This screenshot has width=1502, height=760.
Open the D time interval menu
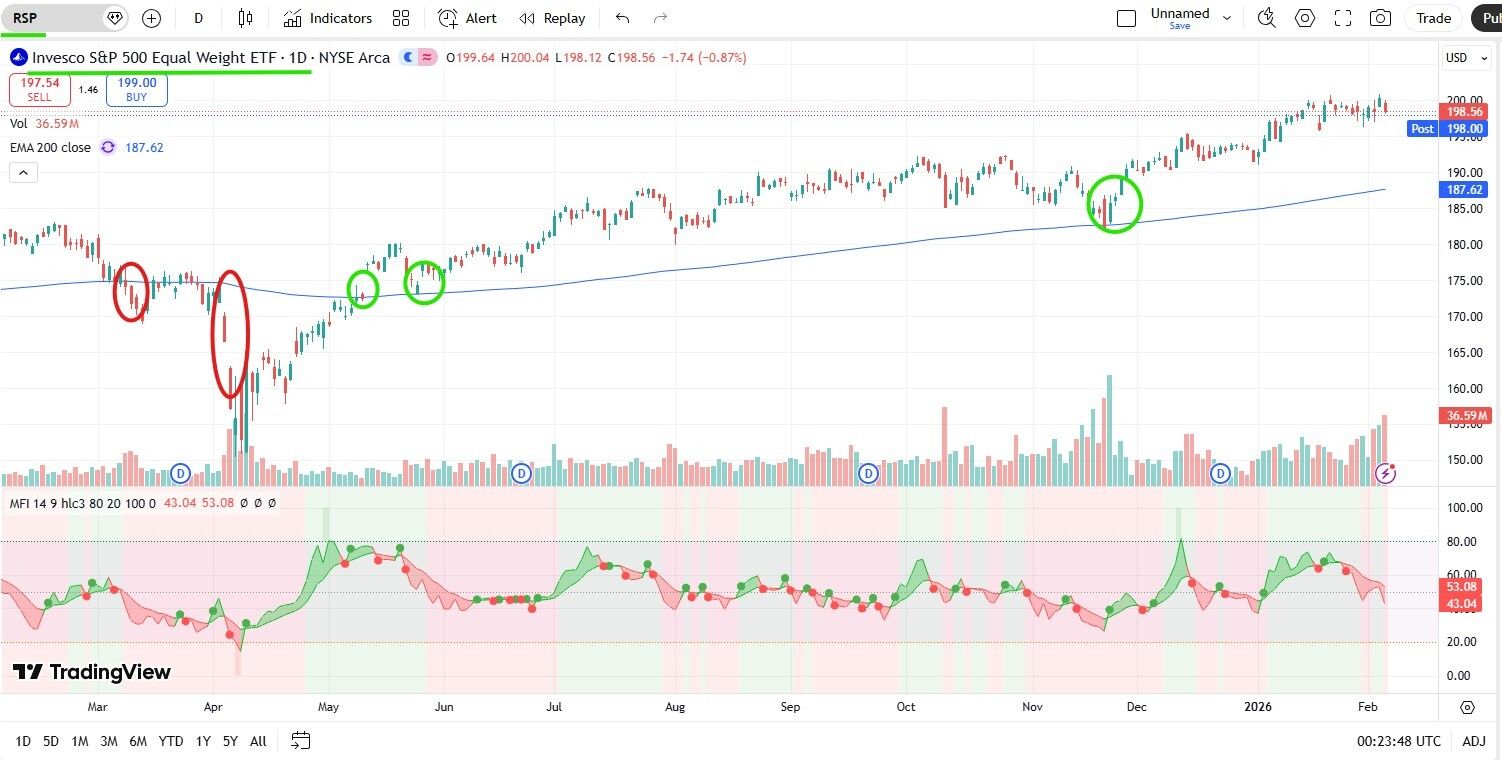199,18
